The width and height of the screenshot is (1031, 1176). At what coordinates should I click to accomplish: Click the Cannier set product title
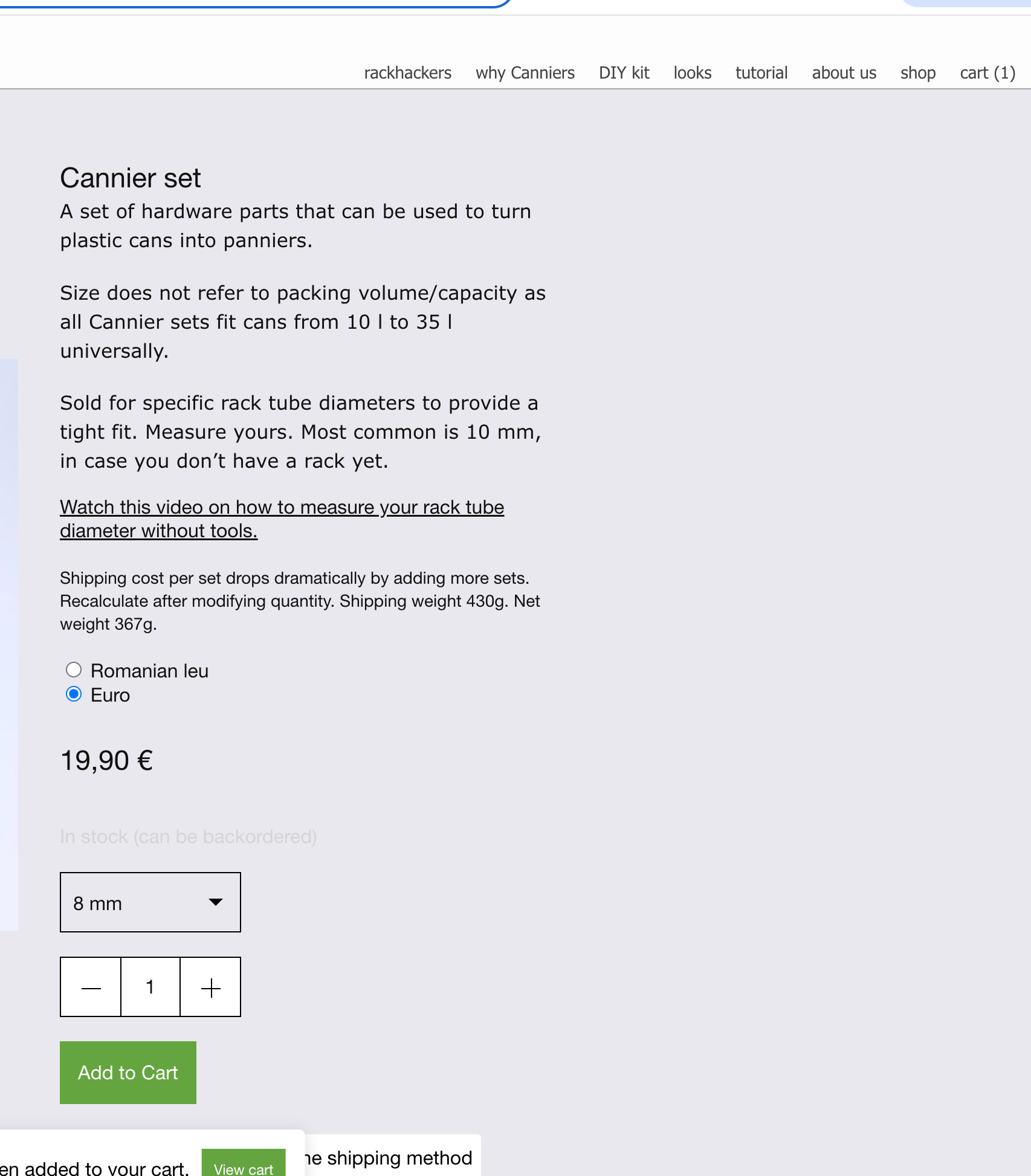[131, 178]
